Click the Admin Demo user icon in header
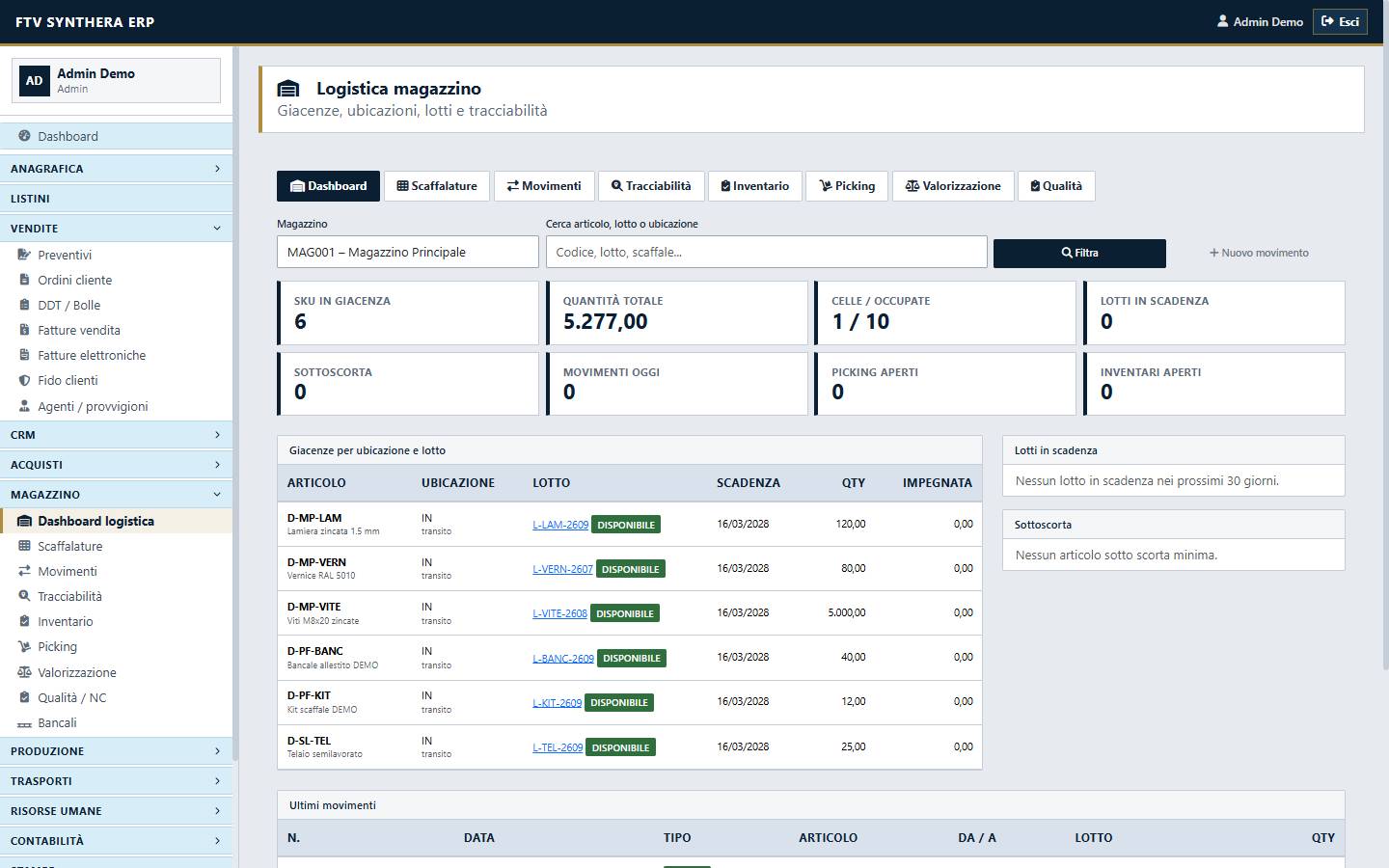 pyautogui.click(x=1223, y=21)
